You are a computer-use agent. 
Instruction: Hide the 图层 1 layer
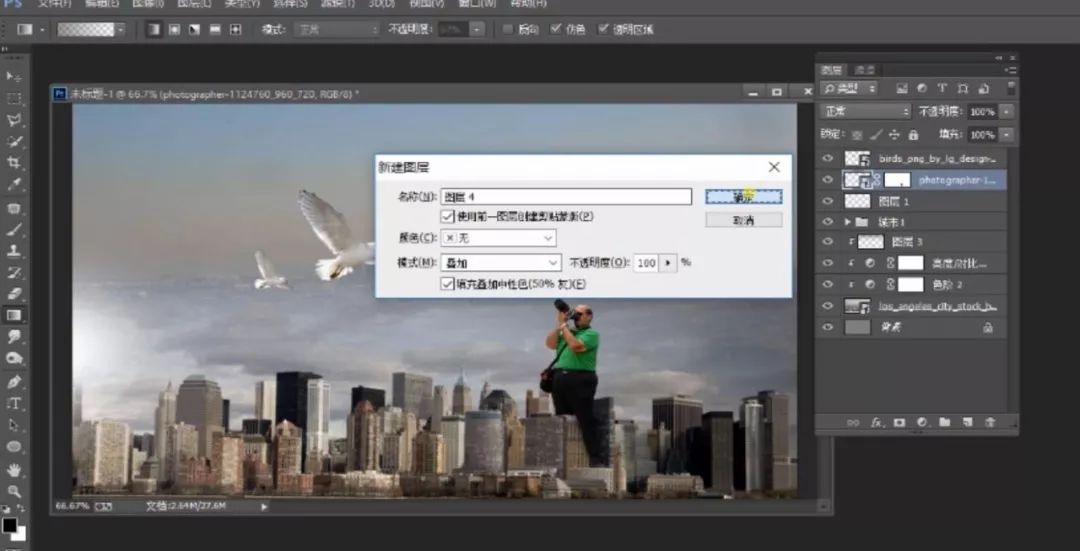click(827, 201)
